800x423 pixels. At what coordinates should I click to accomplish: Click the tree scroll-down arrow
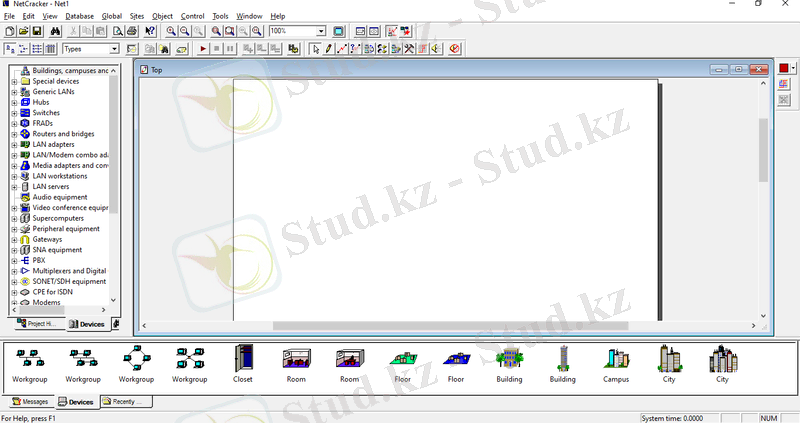pos(113,300)
